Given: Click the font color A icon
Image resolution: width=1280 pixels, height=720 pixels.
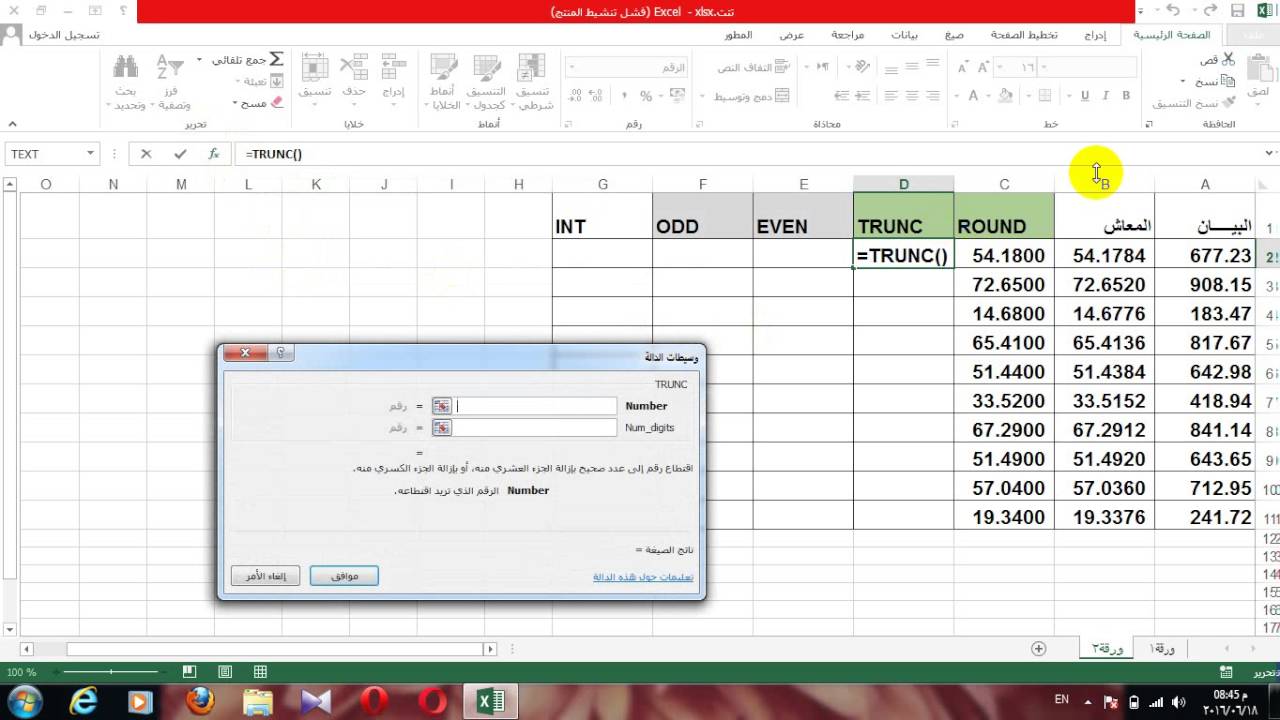Looking at the screenshot, I should [x=972, y=96].
